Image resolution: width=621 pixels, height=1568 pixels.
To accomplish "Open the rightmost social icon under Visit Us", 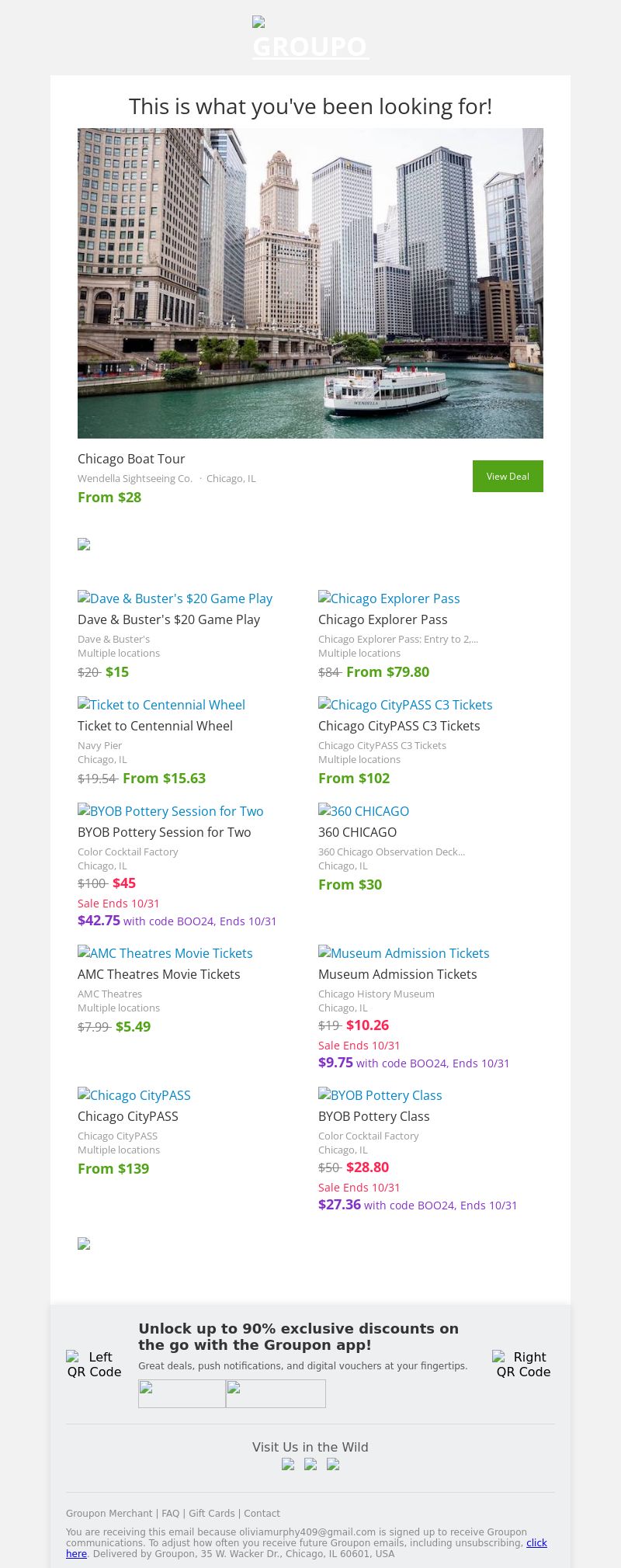I will point(333,1464).
